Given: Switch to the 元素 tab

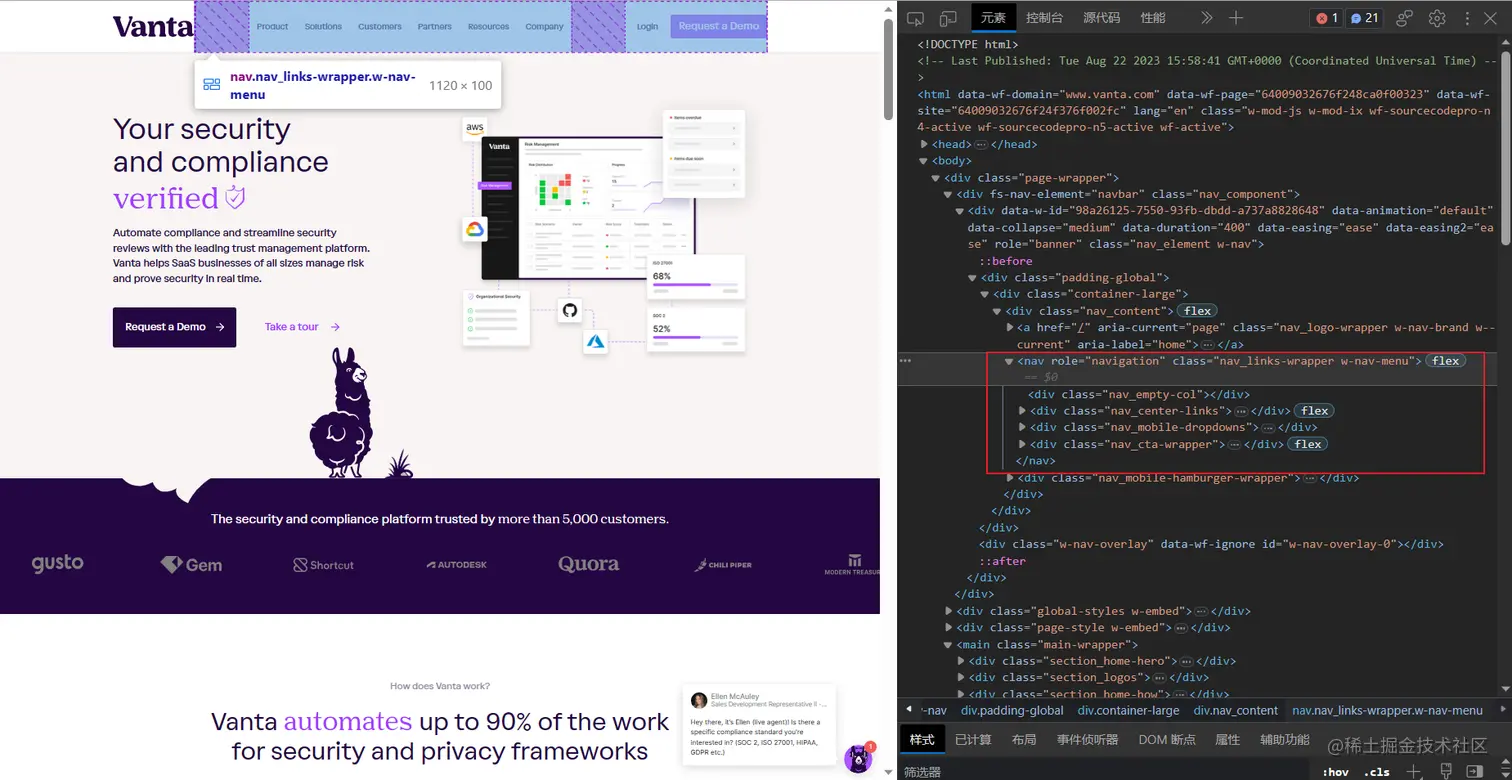Looking at the screenshot, I should point(993,17).
